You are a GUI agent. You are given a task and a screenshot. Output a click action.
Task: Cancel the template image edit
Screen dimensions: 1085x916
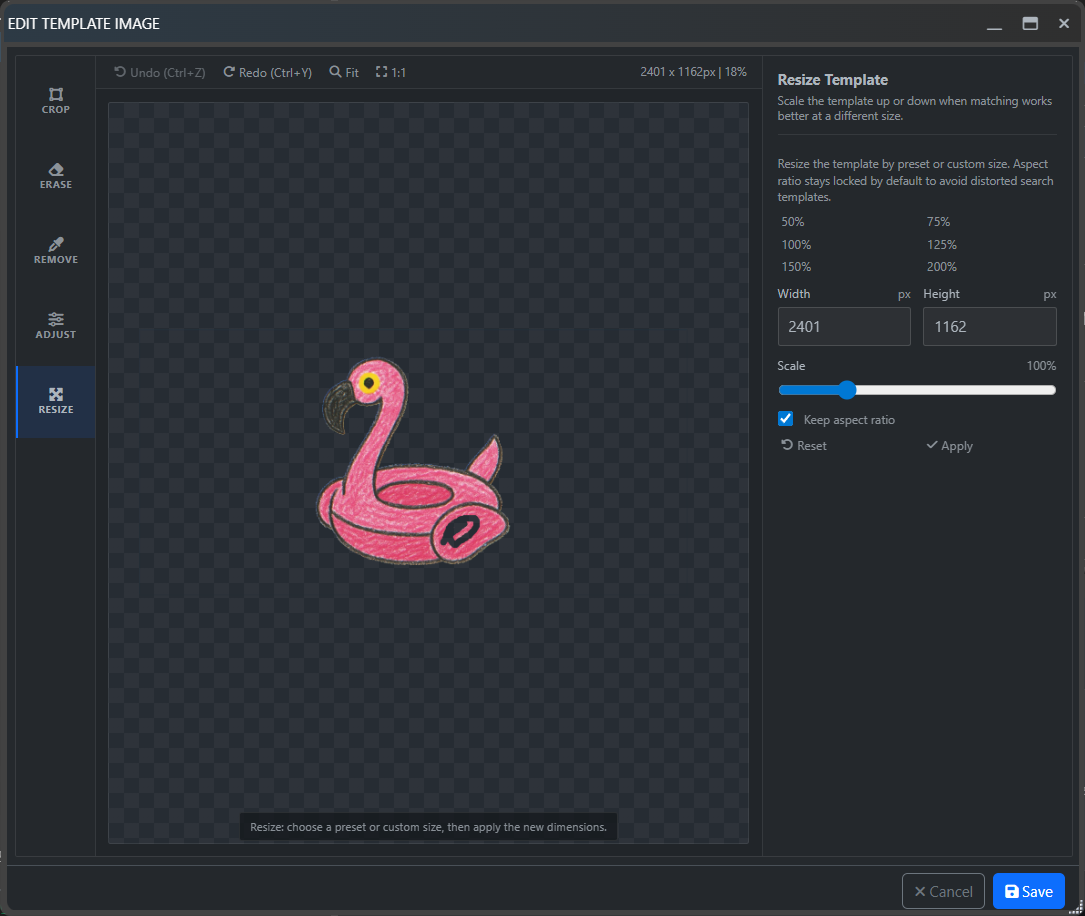point(943,891)
